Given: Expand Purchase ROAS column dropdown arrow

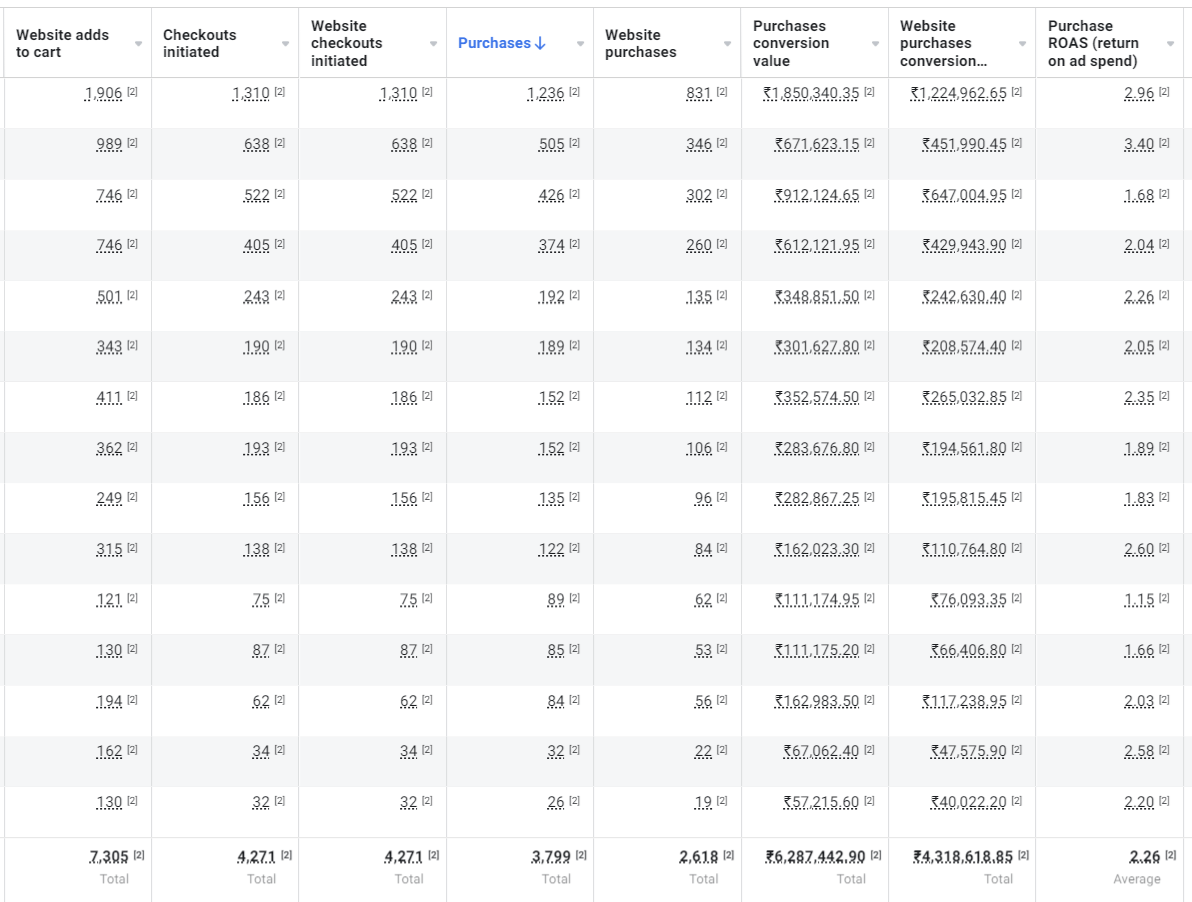Looking at the screenshot, I should point(1170,44).
